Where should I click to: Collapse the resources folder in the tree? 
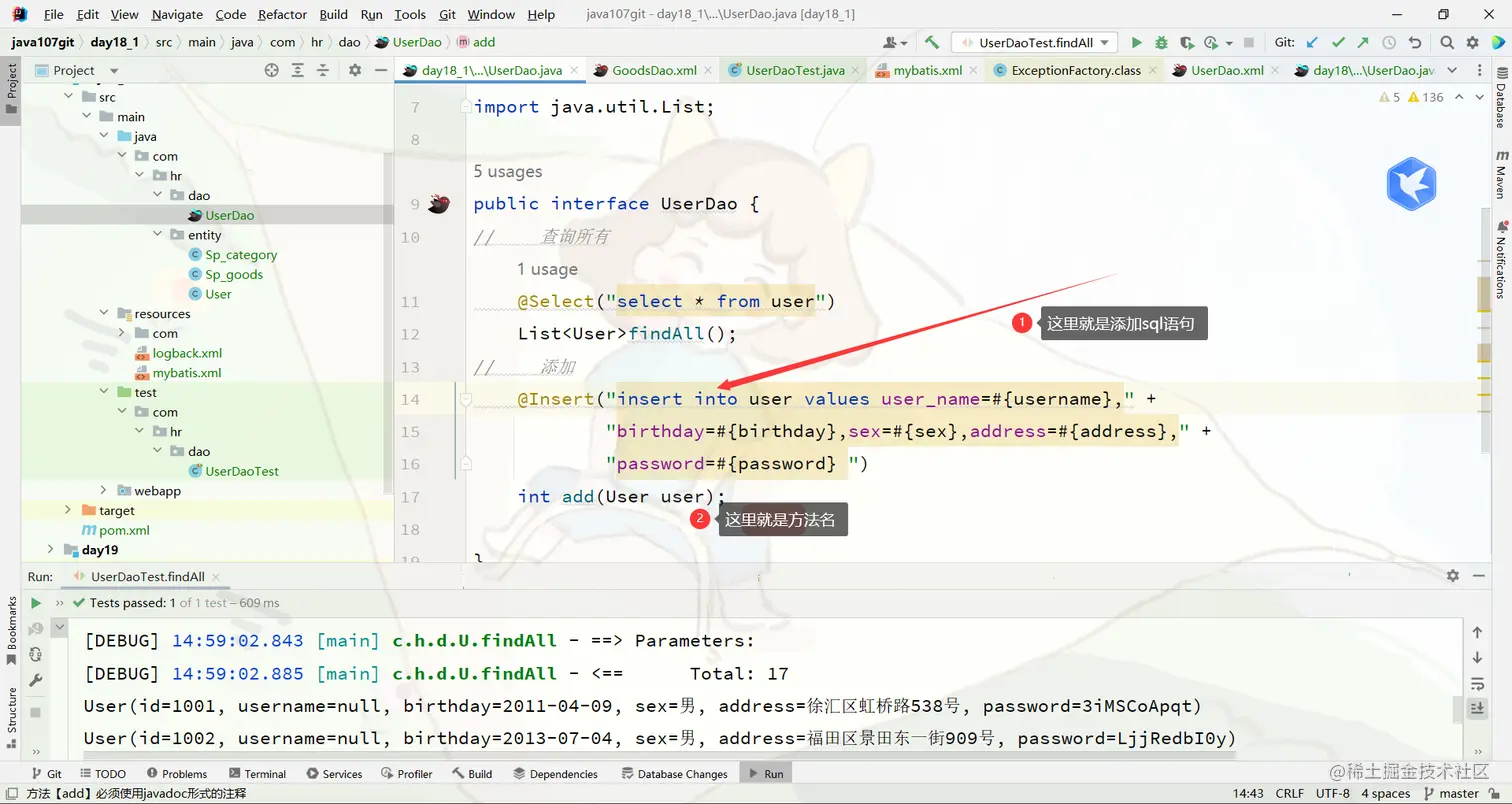click(x=105, y=314)
